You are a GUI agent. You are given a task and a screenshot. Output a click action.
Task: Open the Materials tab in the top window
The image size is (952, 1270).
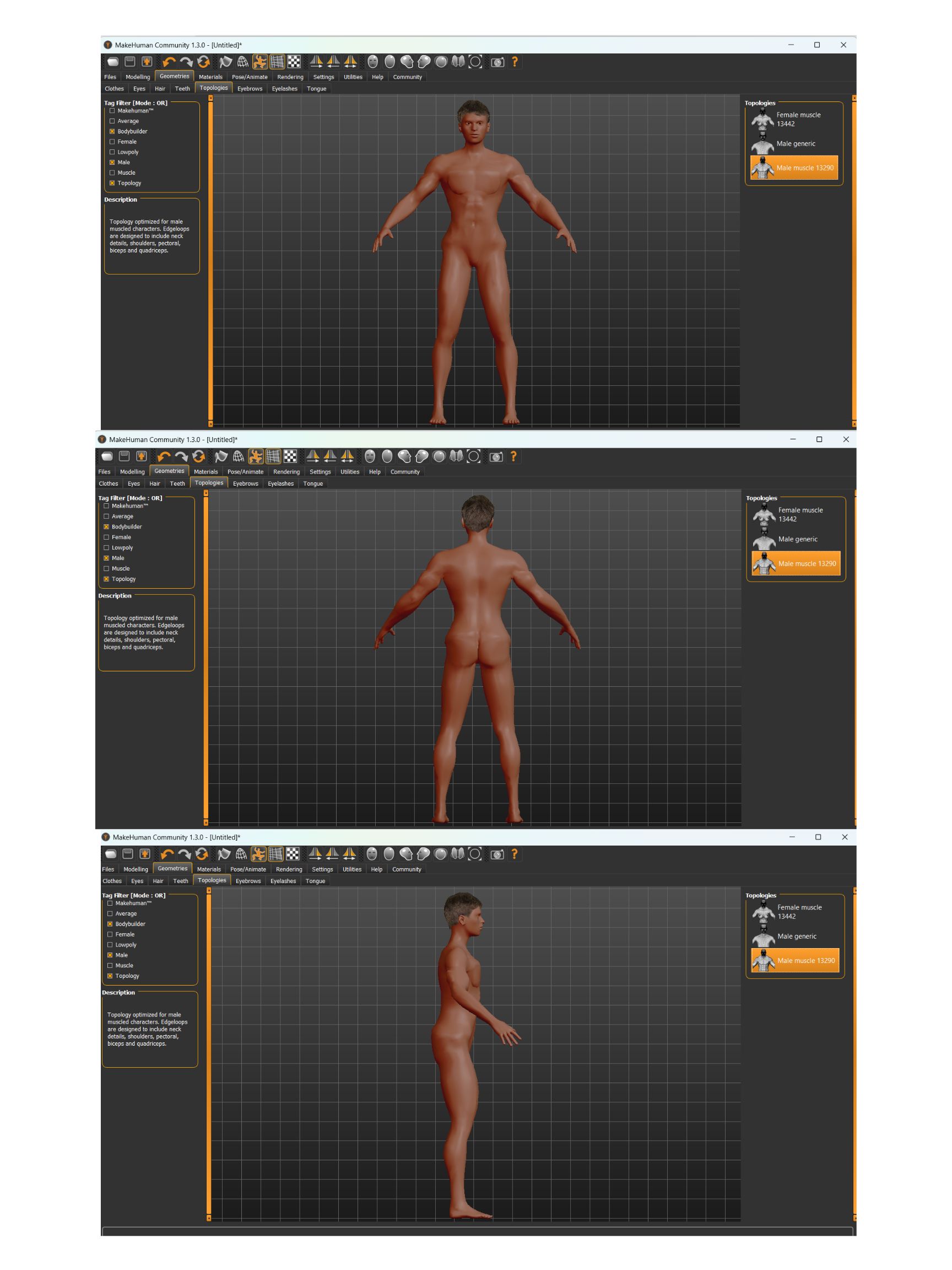(x=210, y=77)
